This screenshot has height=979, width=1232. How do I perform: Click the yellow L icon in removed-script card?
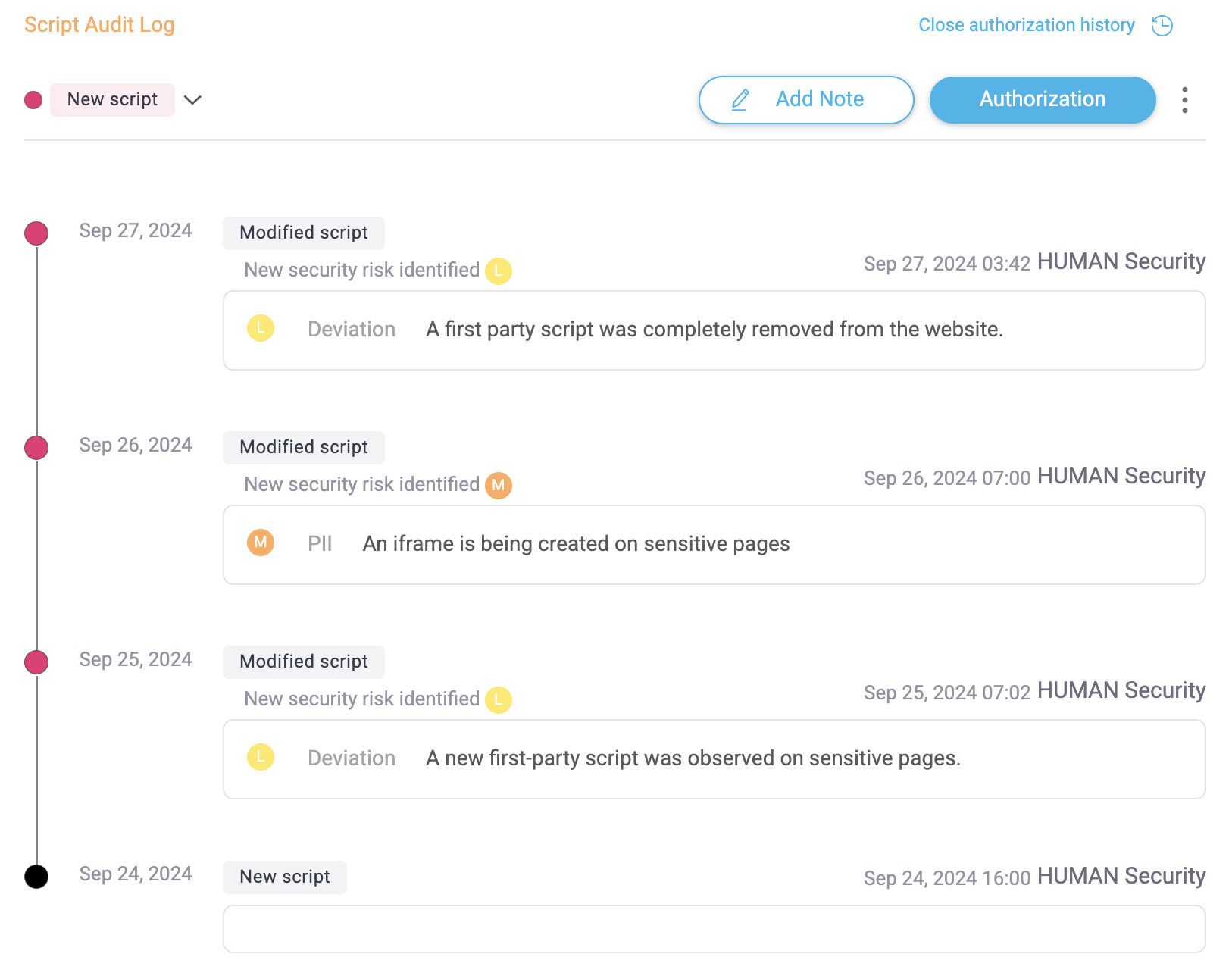pos(261,328)
